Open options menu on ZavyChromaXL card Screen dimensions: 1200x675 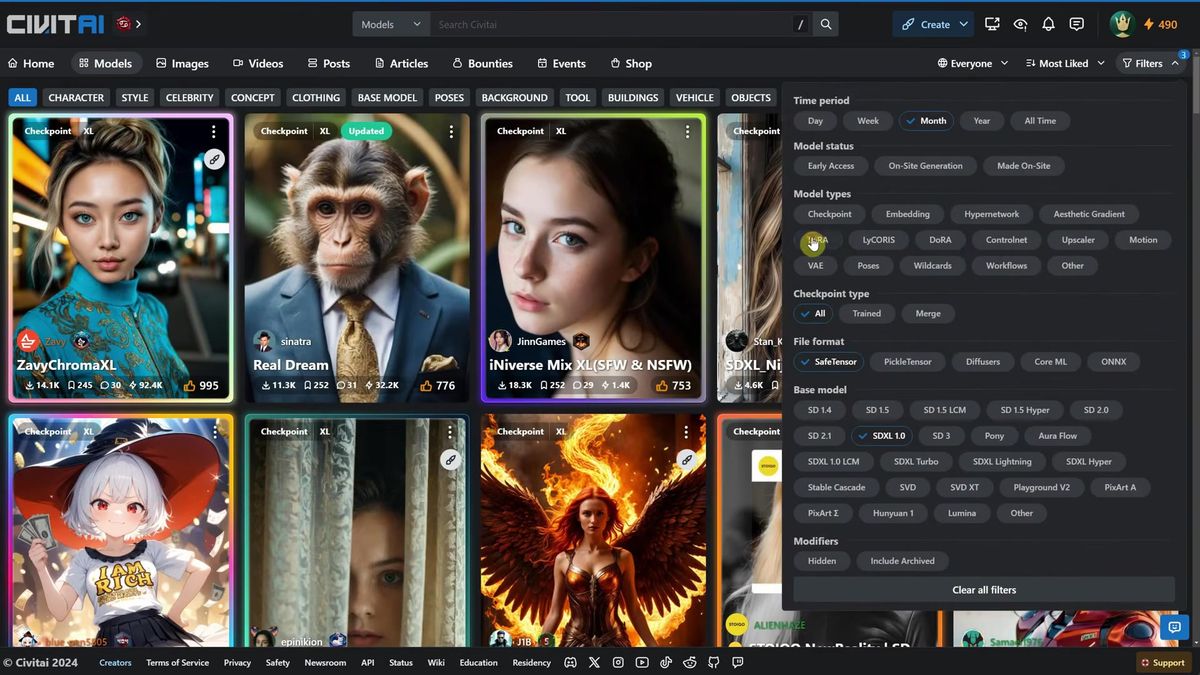click(214, 131)
